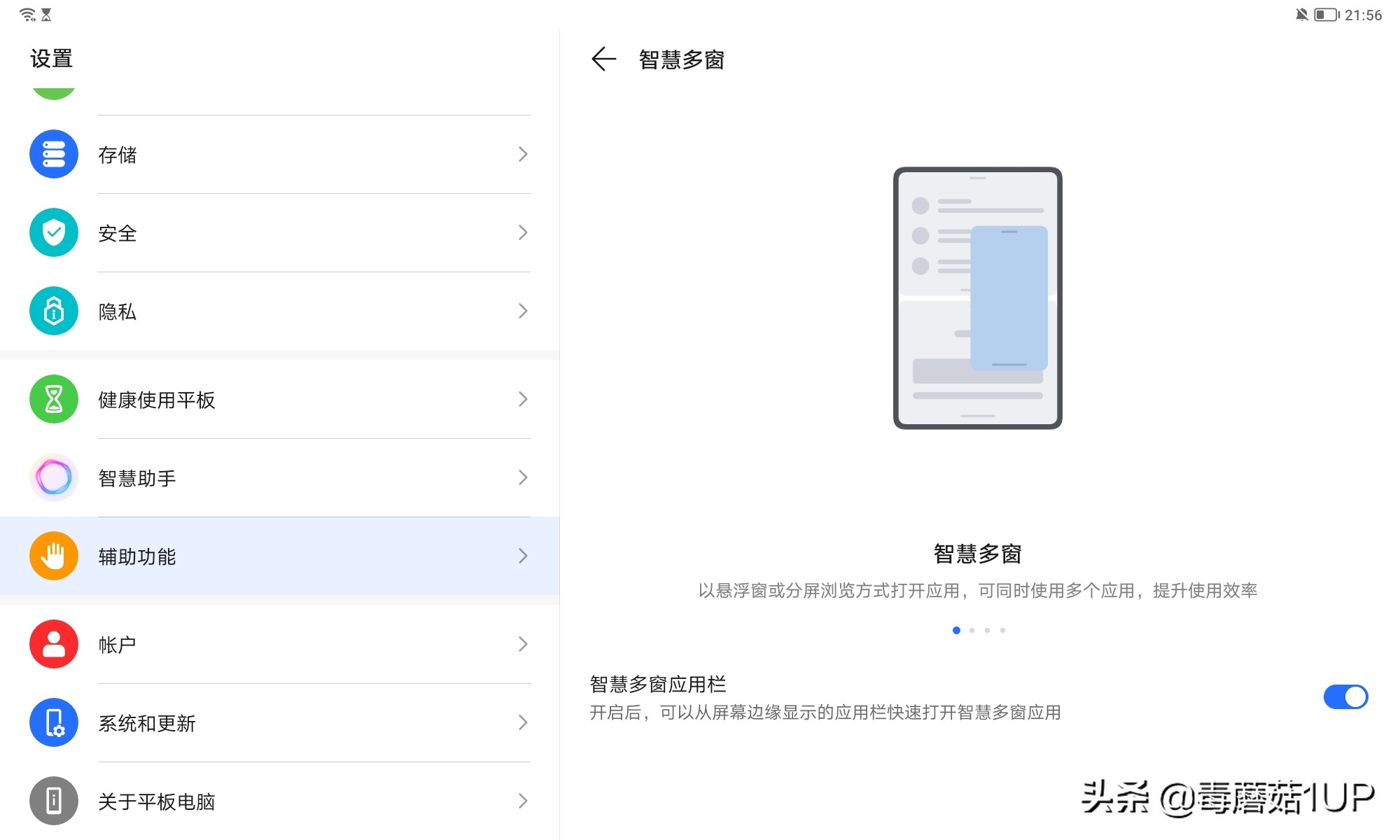Click the 隐私 privacy icon
The height and width of the screenshot is (840, 1400).
[53, 311]
